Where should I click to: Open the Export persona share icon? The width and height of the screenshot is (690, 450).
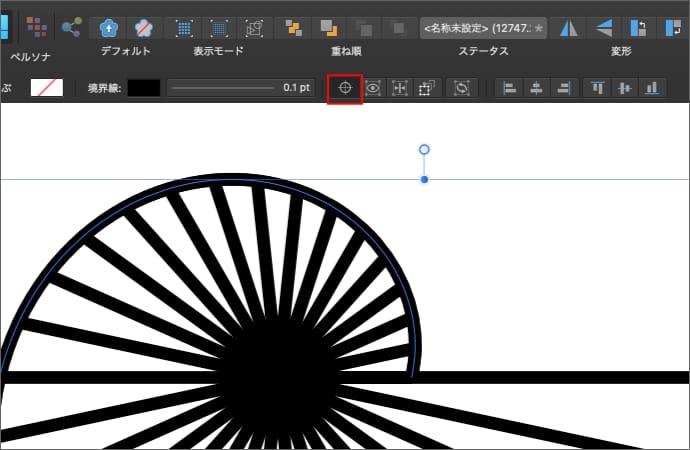[71, 27]
